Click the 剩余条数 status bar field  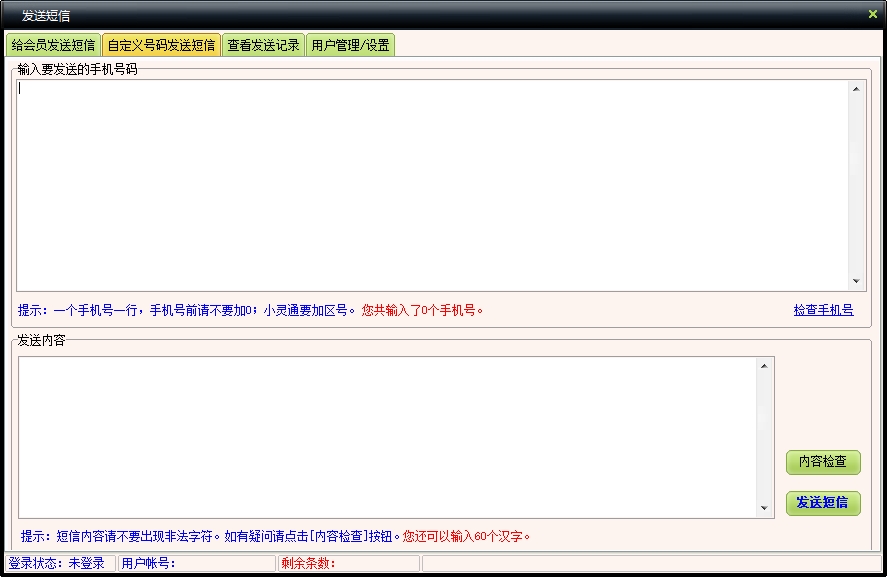[x=347, y=563]
